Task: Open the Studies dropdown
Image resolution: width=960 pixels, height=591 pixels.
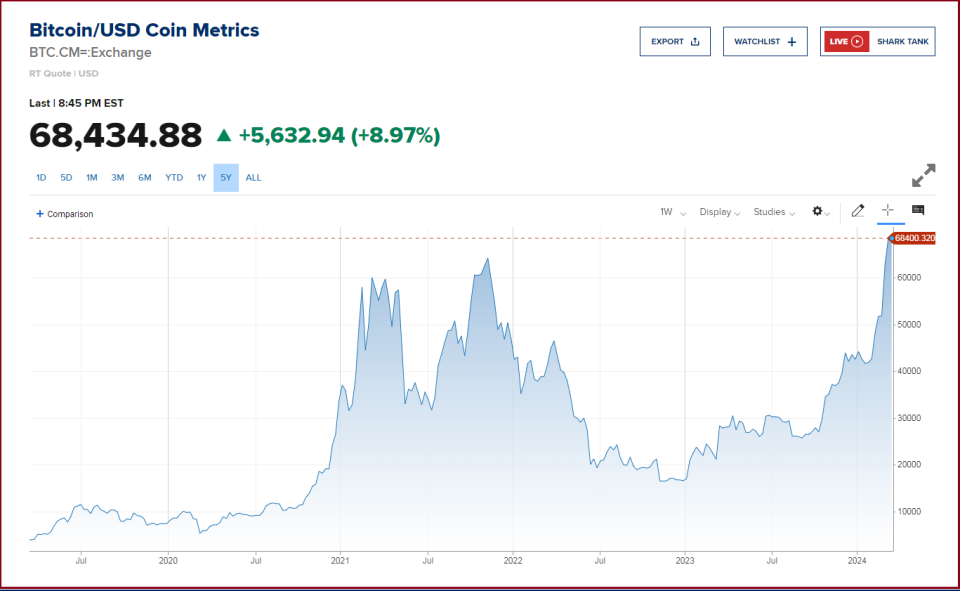Action: (774, 212)
